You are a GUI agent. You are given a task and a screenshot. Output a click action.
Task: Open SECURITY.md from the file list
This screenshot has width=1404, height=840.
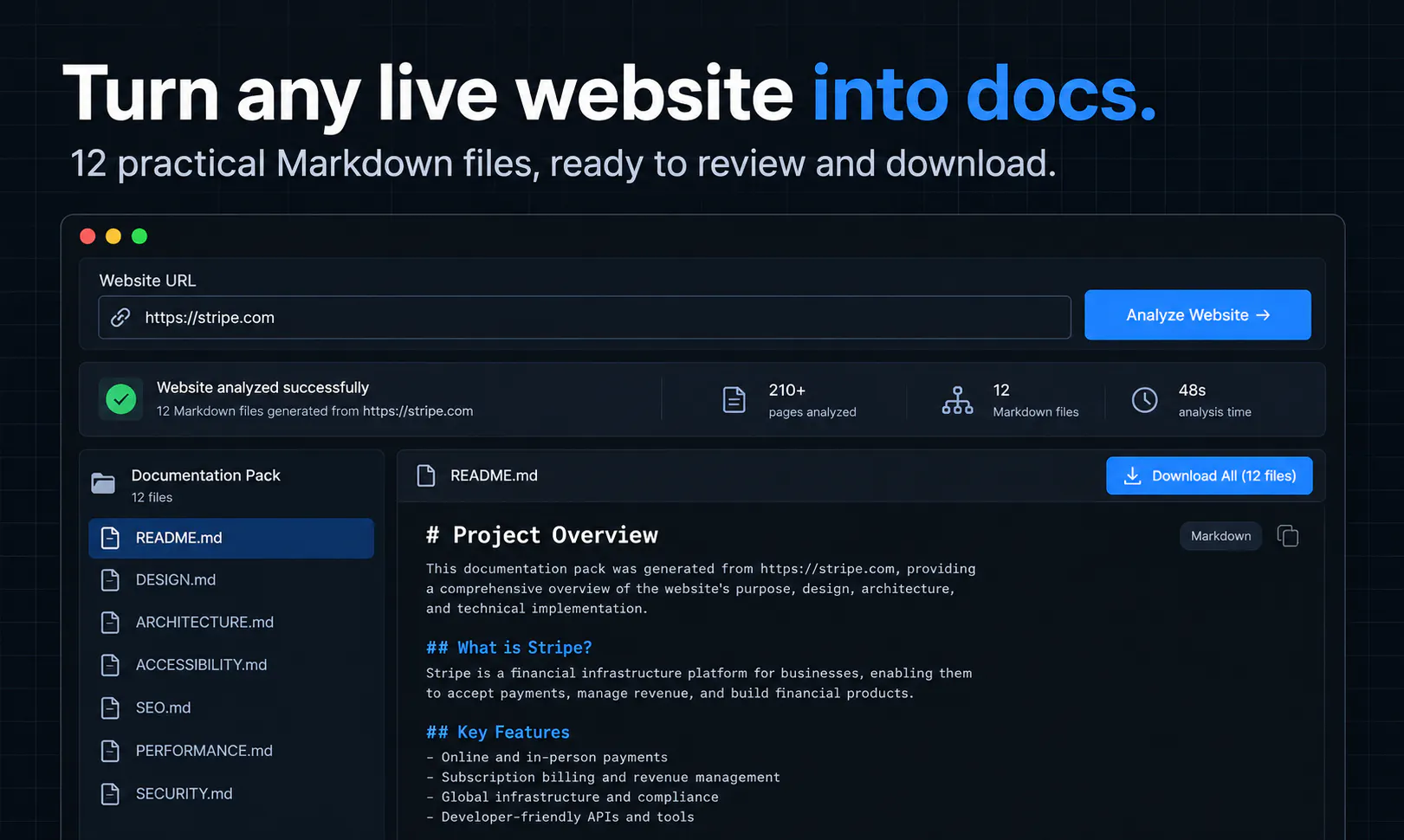coord(231,794)
